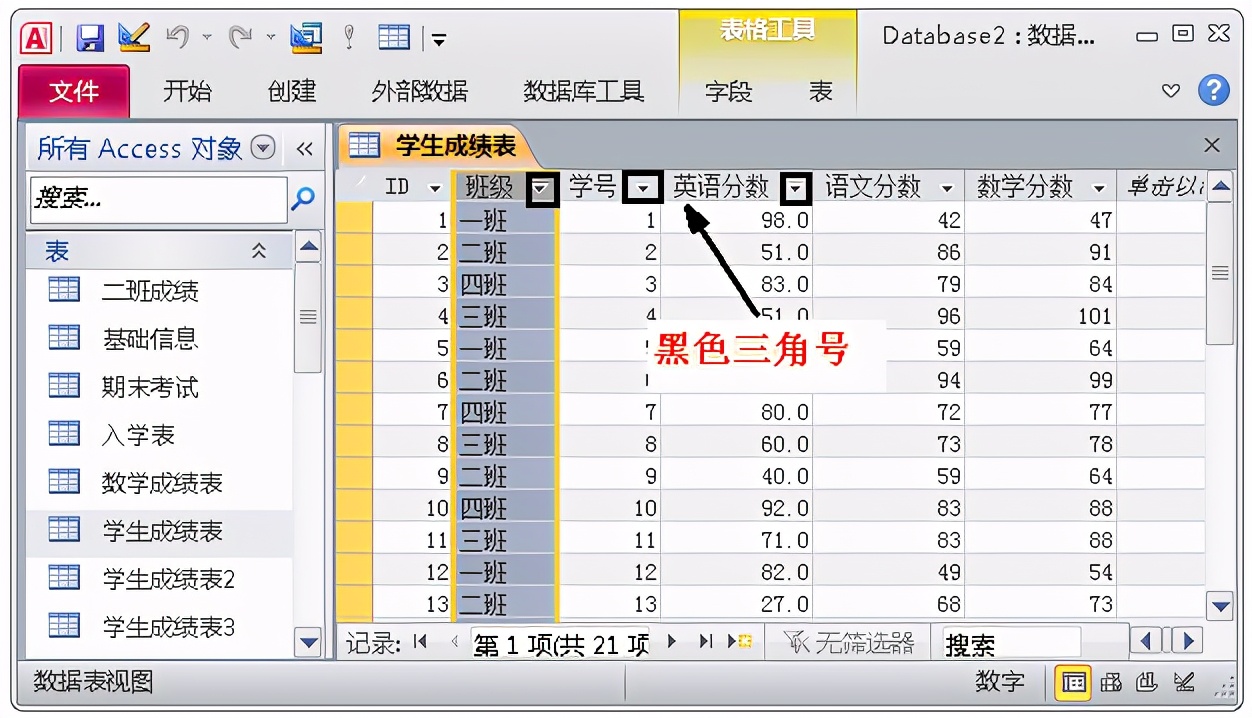Click the Access application icon in title bar
1252x718 pixels.
tap(36, 38)
